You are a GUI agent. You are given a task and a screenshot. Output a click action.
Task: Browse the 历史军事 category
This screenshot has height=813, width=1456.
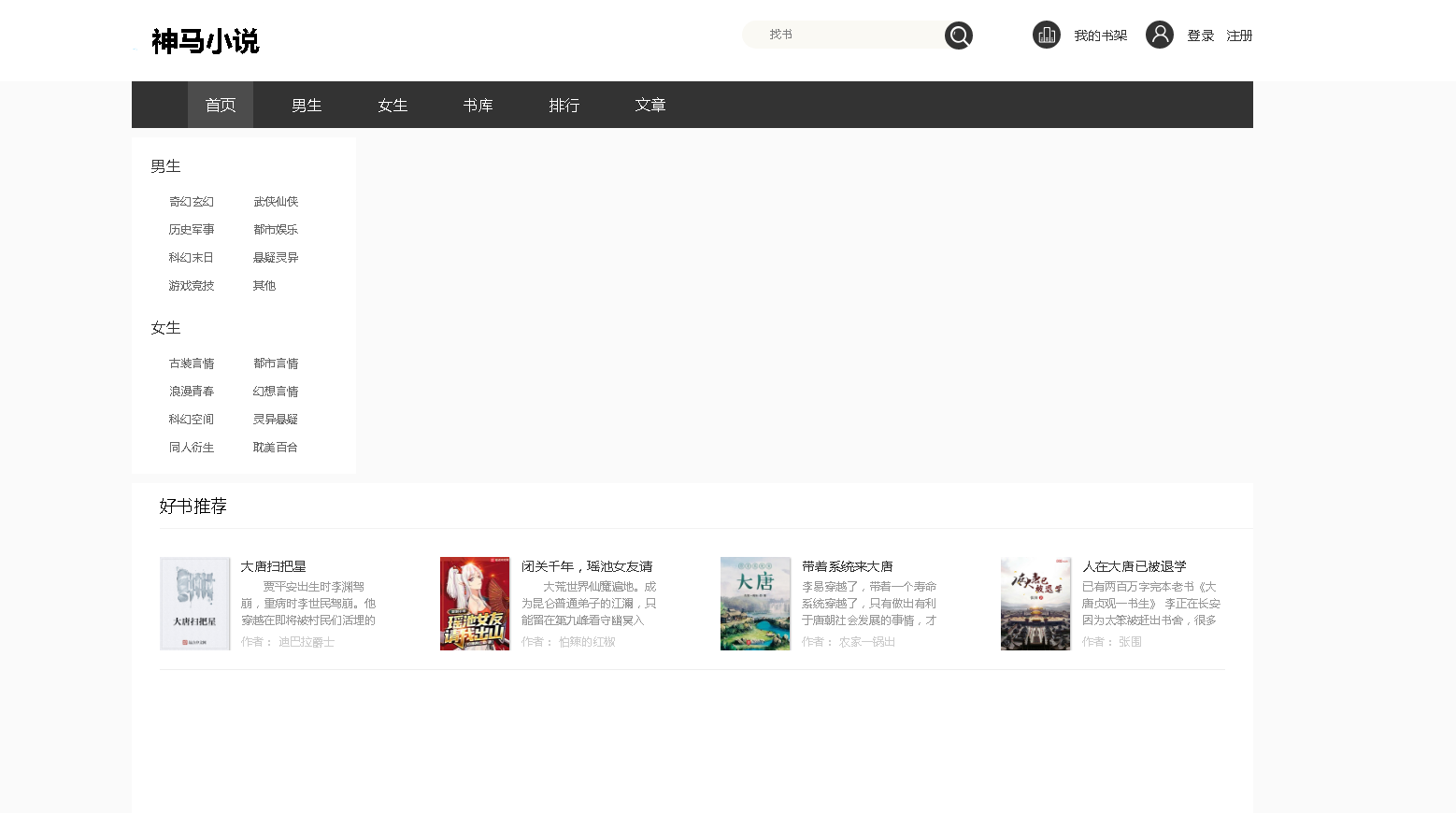tap(192, 230)
